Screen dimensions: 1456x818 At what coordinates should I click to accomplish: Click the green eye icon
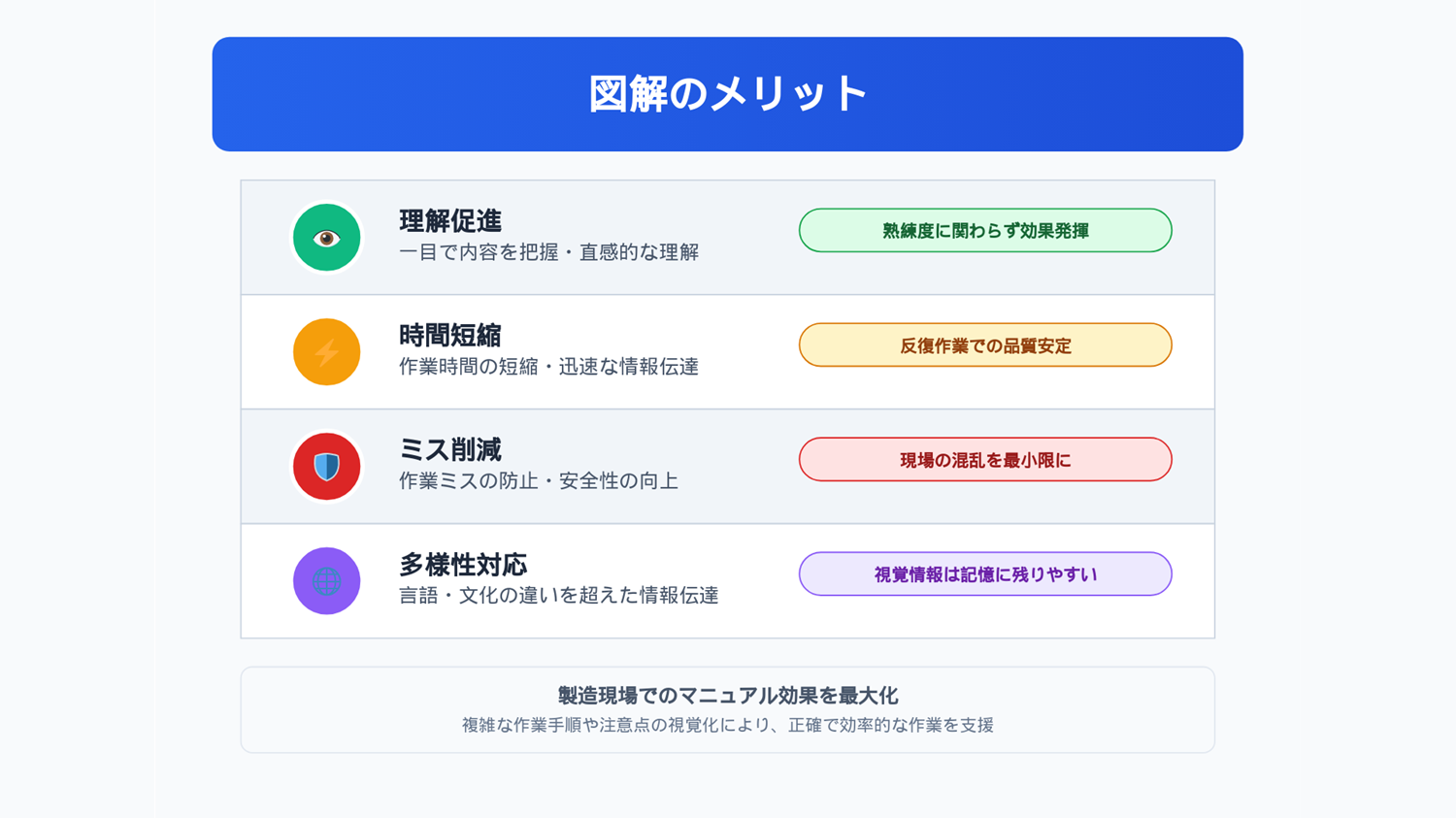[327, 238]
